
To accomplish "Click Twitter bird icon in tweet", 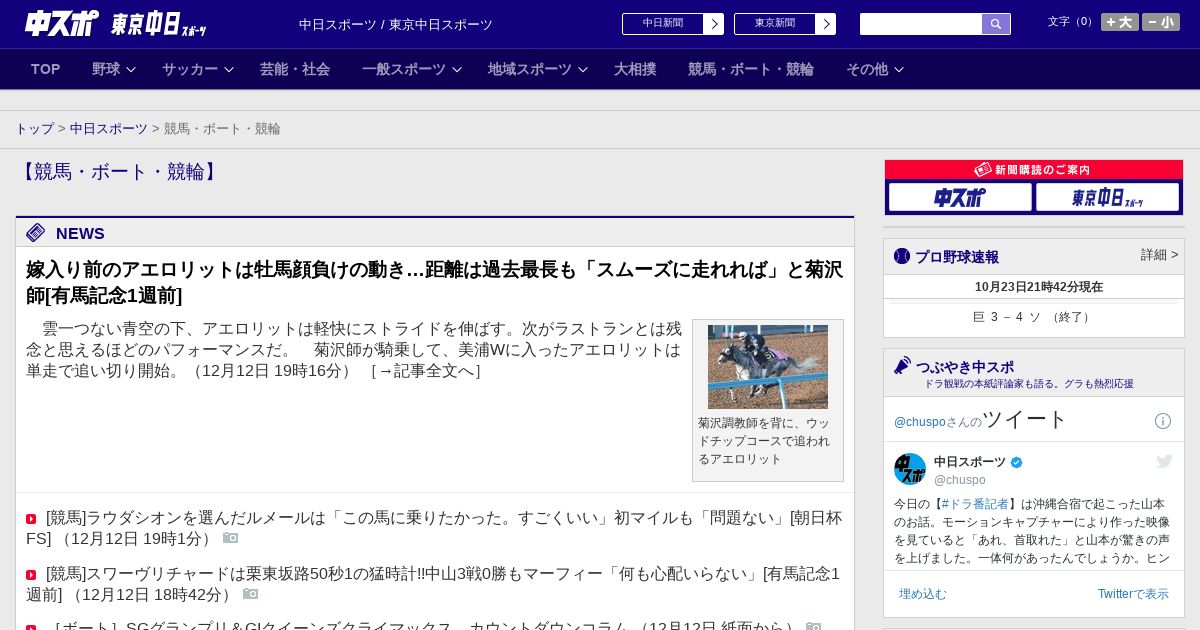I will 1164,461.
